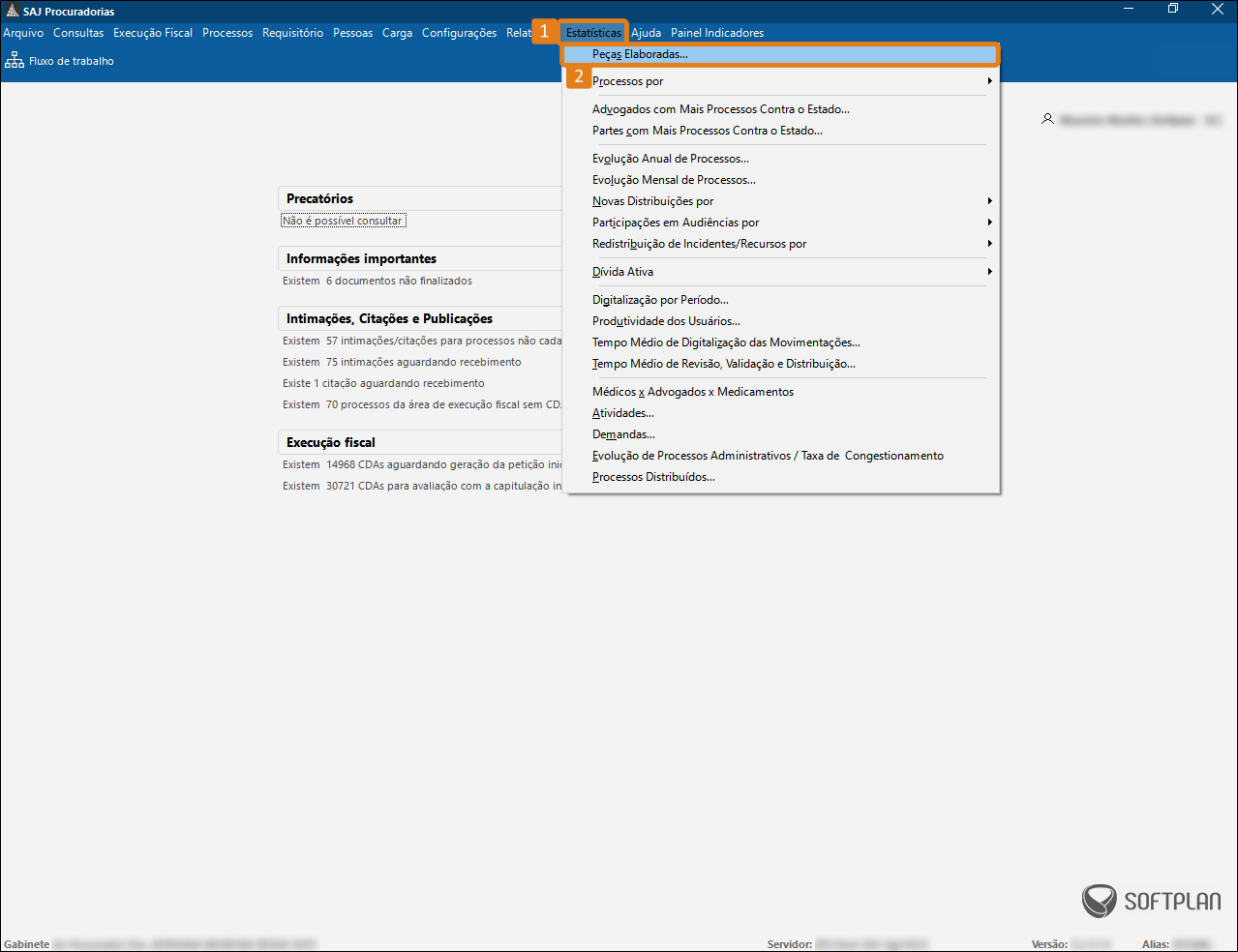Select Evolução Anual de Processos
1238x952 pixels.
(x=670, y=159)
